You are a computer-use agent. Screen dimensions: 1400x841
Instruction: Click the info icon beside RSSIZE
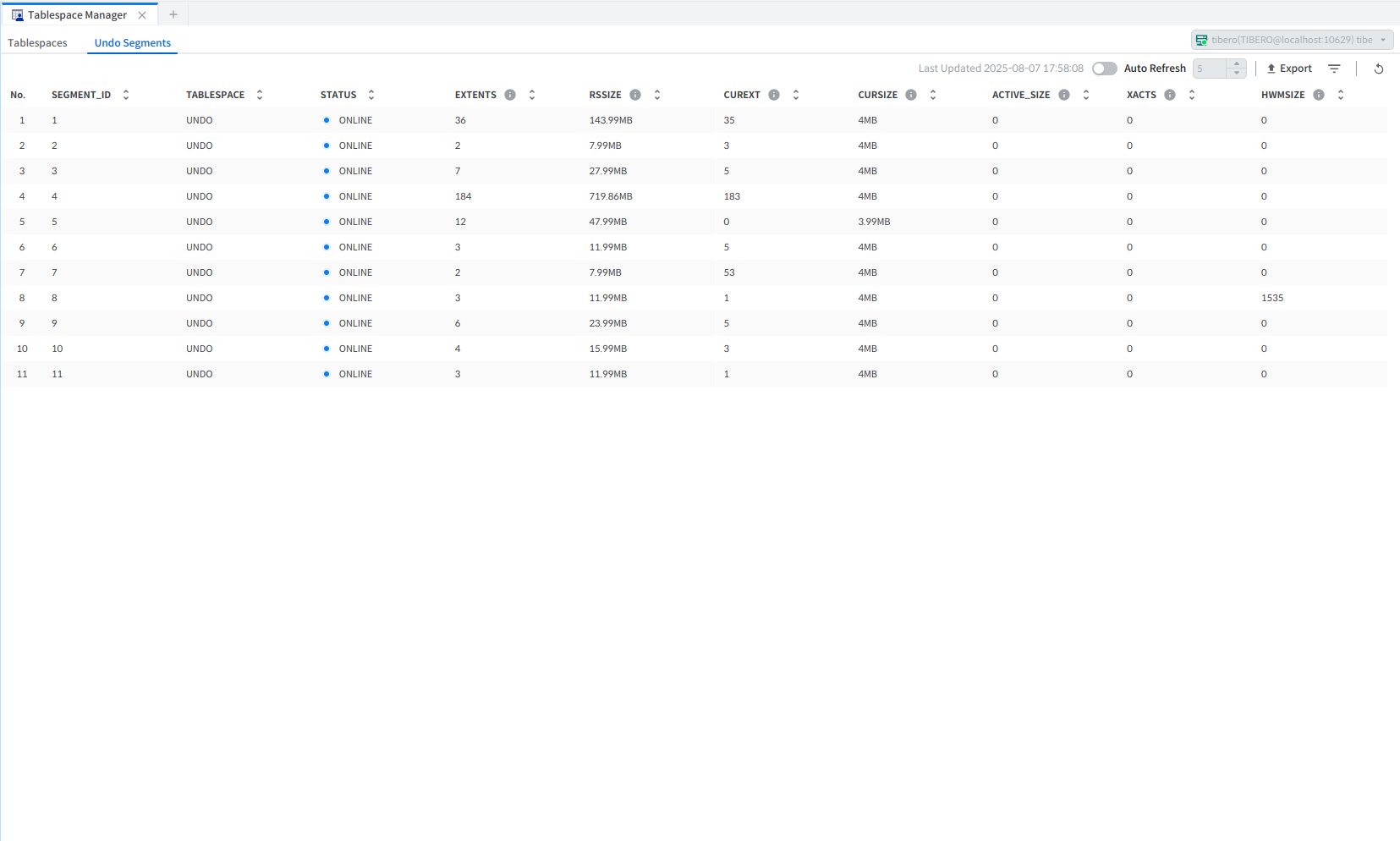[635, 95]
